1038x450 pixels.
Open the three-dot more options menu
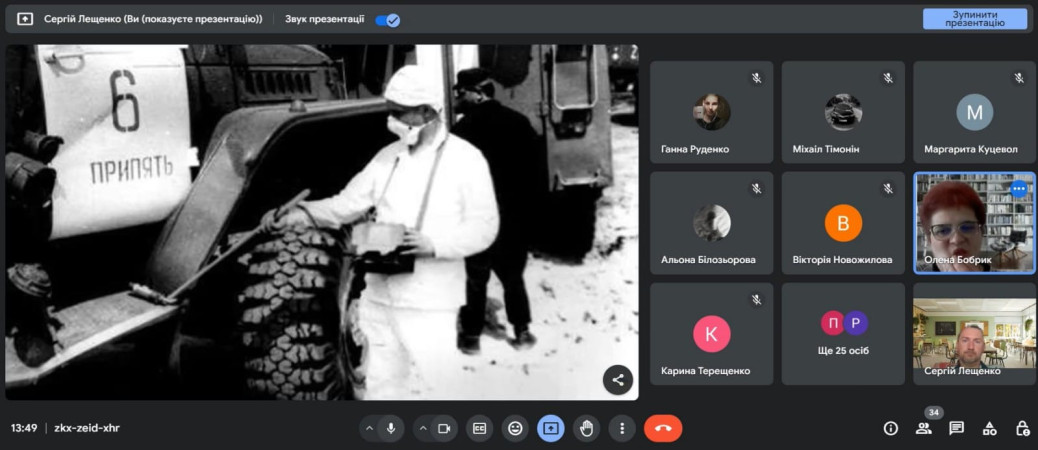tap(622, 428)
